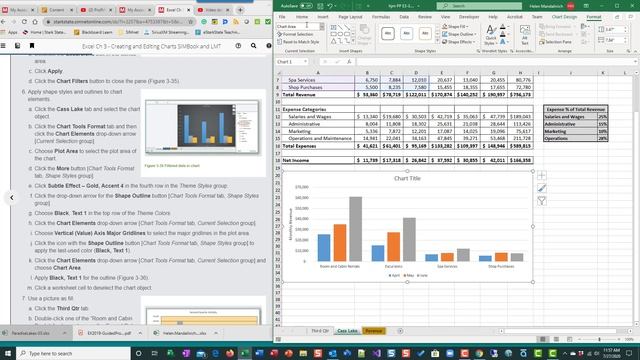The image size is (640, 360).
Task: Click the browser home button
Action: (x=36, y=22)
